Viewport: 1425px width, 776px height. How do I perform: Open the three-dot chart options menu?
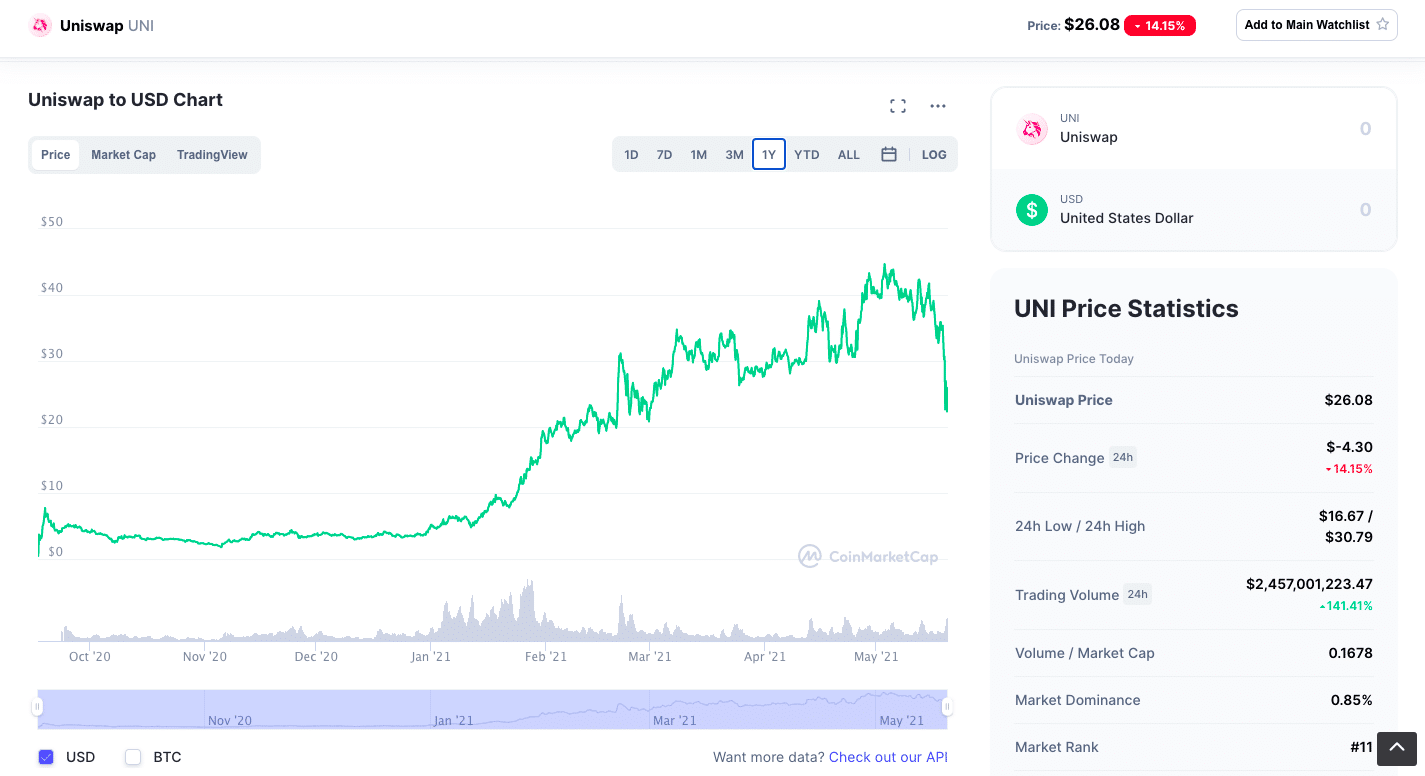pyautogui.click(x=938, y=106)
